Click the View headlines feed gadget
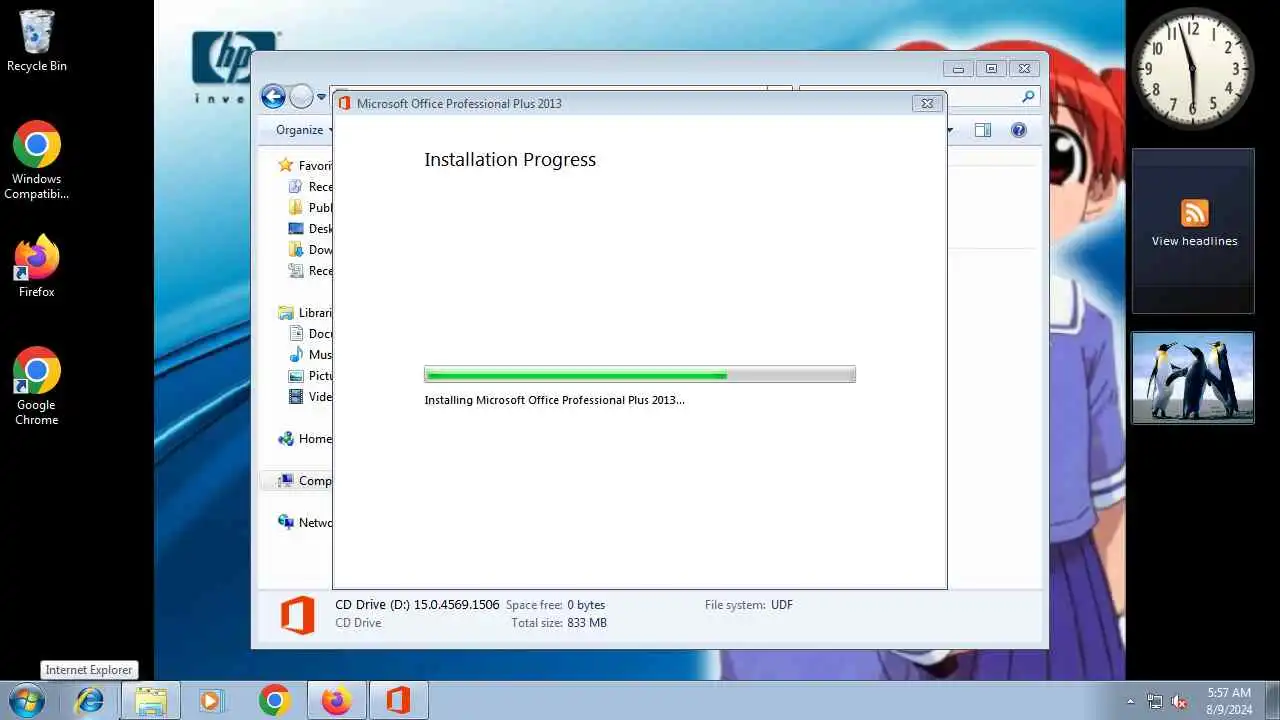Viewport: 1280px width, 720px height. pyautogui.click(x=1193, y=231)
